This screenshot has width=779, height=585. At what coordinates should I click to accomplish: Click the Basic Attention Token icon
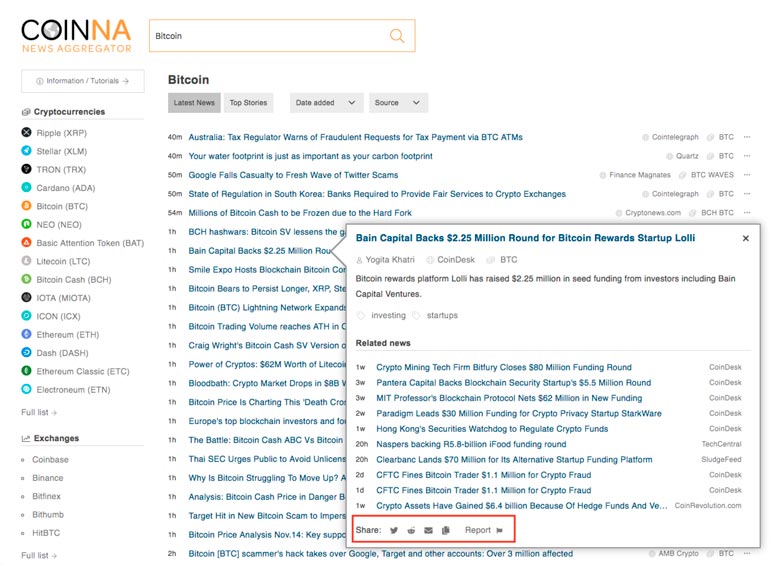(x=26, y=242)
